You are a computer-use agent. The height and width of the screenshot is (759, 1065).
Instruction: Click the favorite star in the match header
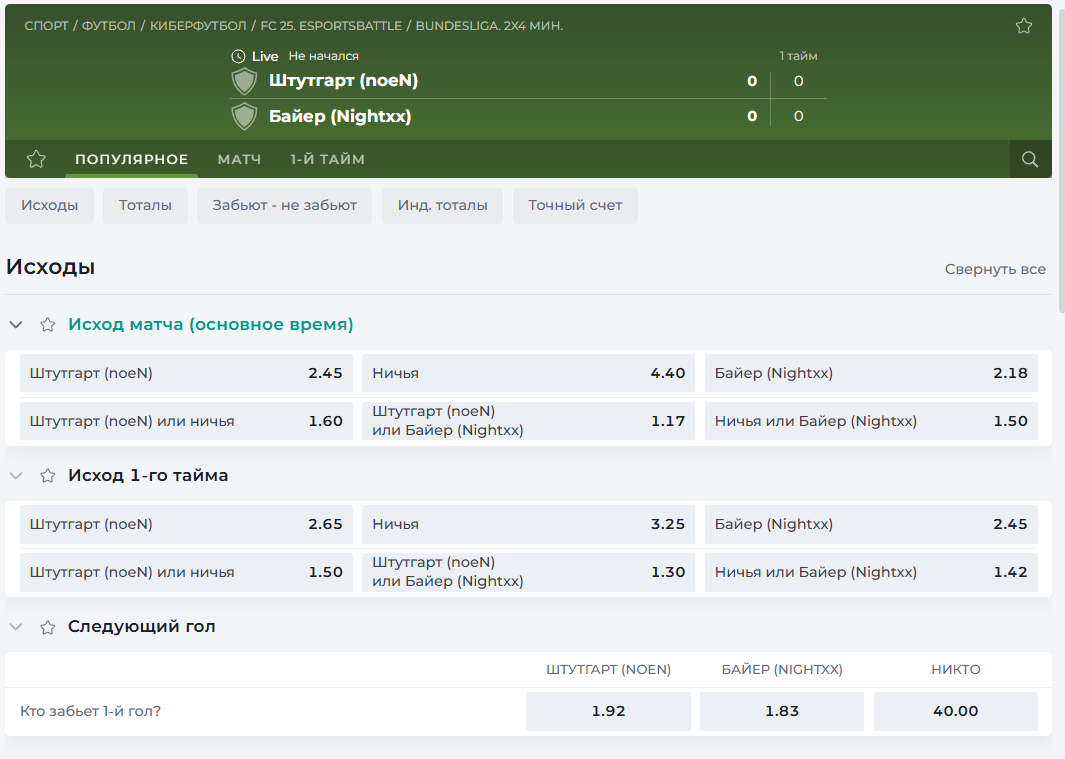click(x=1023, y=26)
